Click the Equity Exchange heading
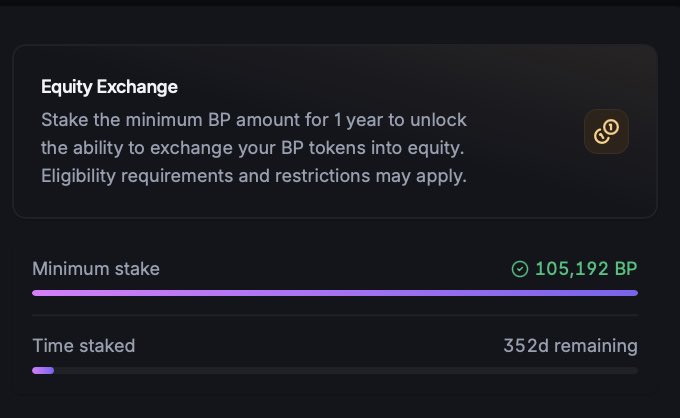The width and height of the screenshot is (680, 418). click(109, 87)
